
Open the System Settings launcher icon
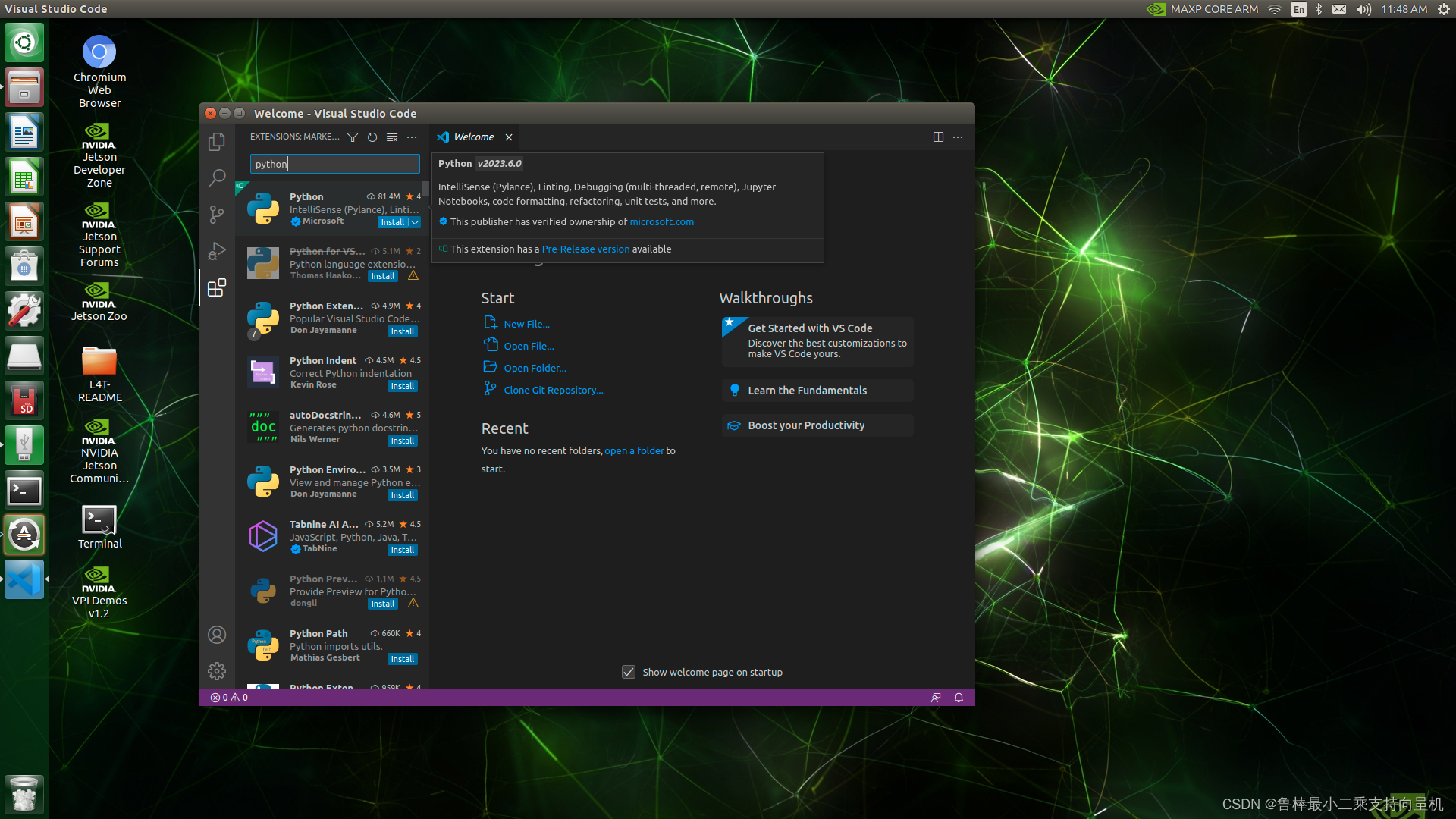(x=24, y=311)
